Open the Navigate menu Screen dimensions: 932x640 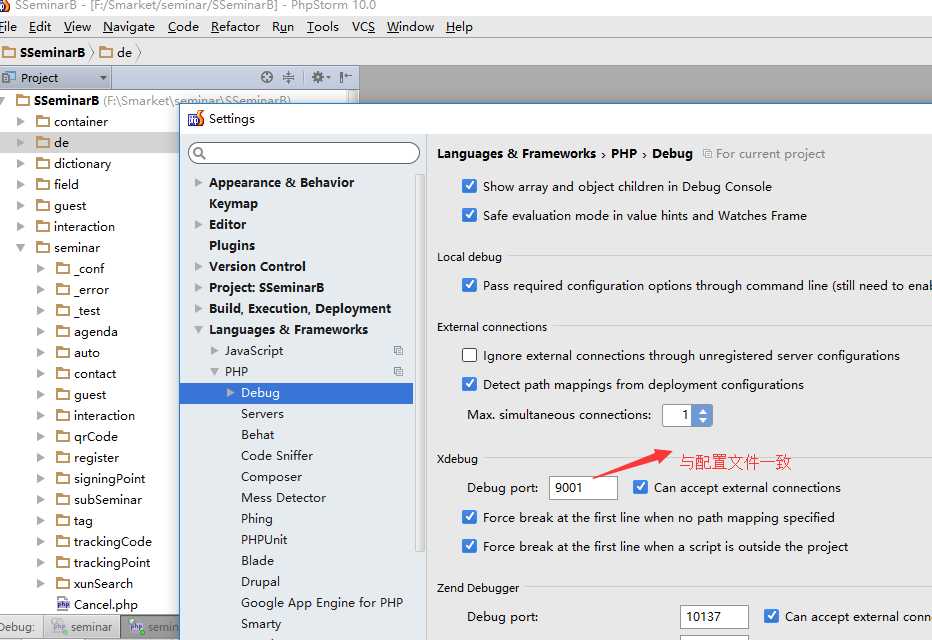tap(129, 27)
